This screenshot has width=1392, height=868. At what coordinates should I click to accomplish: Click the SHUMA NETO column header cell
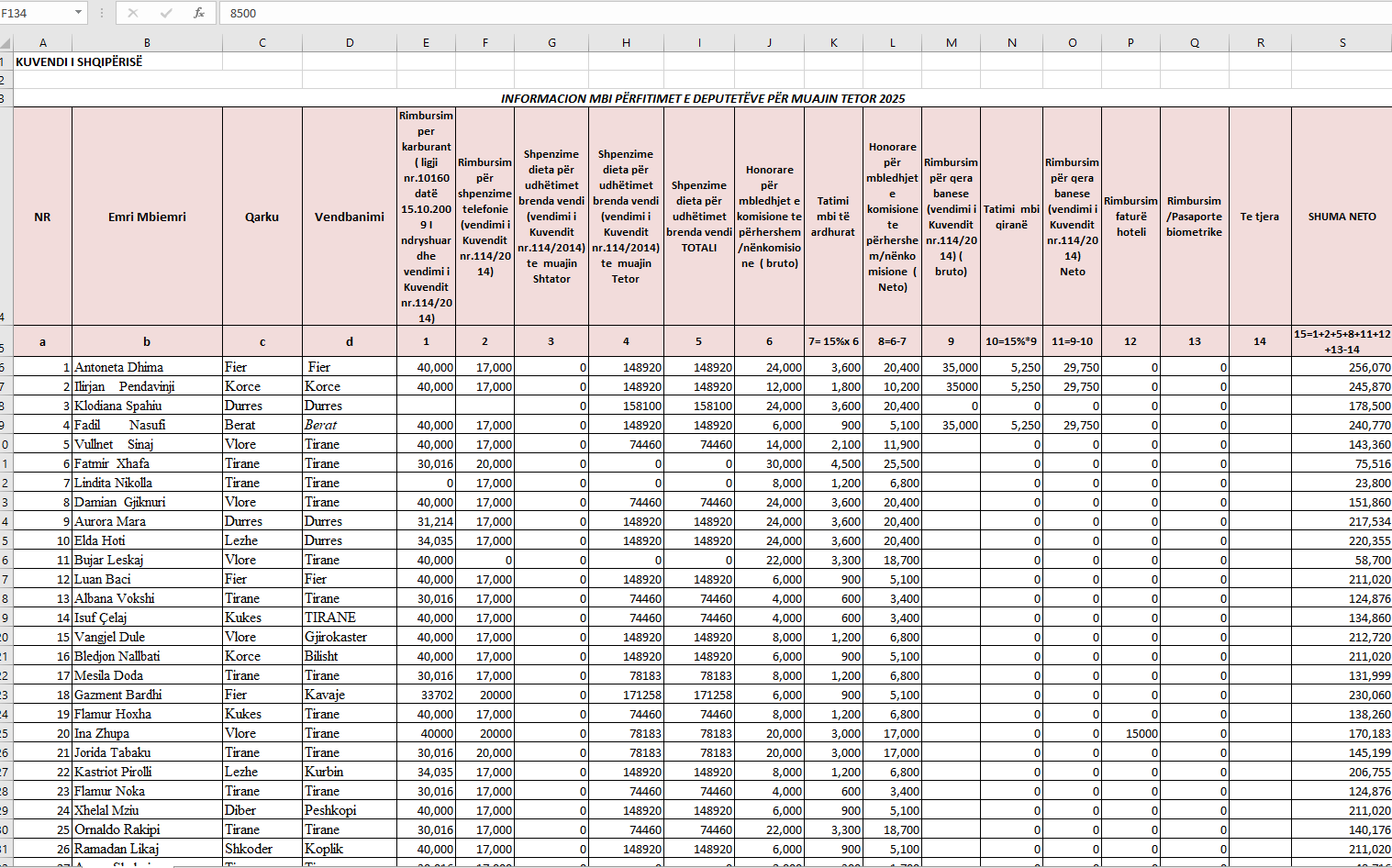click(x=1342, y=217)
